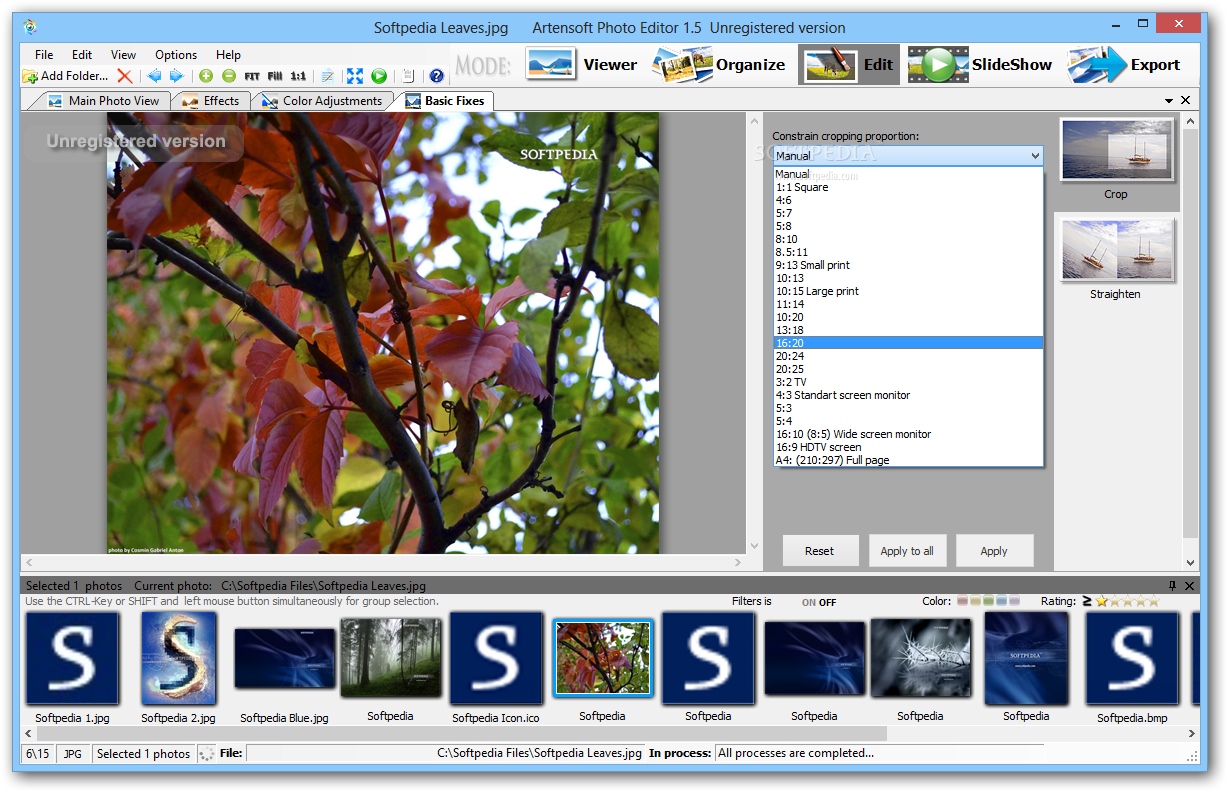Viewport: 1228px width, 792px height.
Task: Switch to Main Photo View tab
Action: coord(103,101)
